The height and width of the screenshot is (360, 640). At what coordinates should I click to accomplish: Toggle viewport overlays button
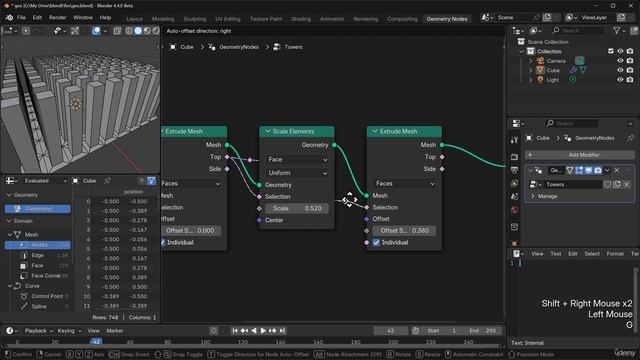coord(96,31)
